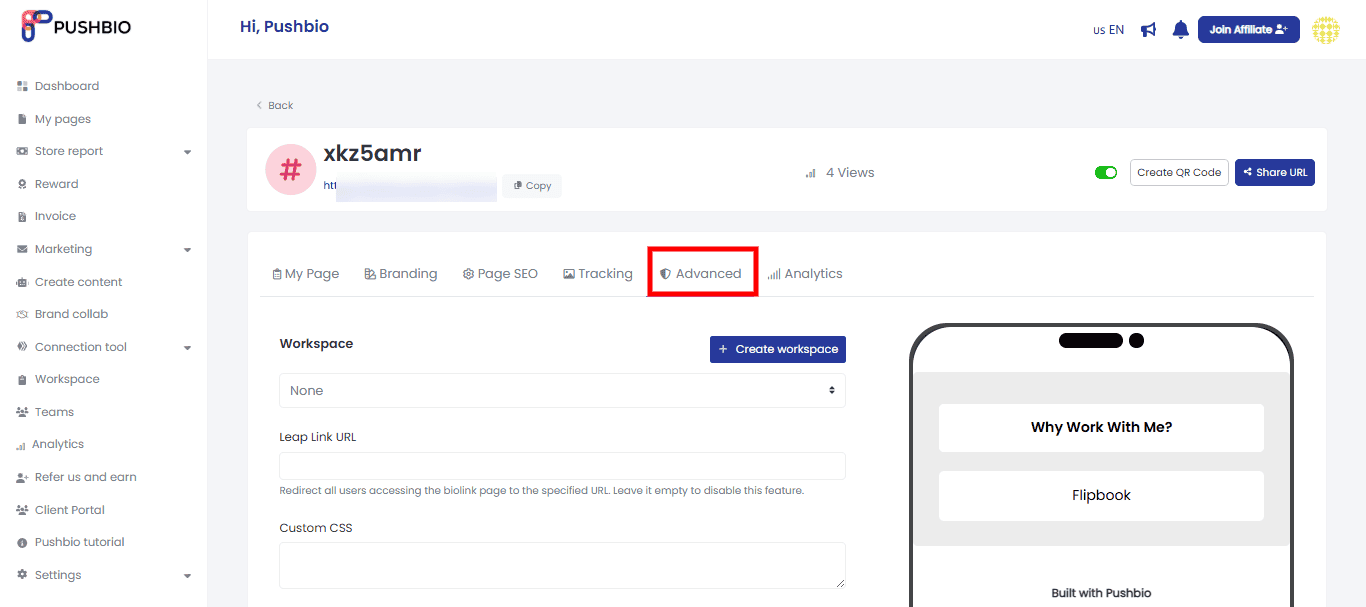Select the Refer us and earn icon
Viewport: 1366px width, 607px height.
22,476
